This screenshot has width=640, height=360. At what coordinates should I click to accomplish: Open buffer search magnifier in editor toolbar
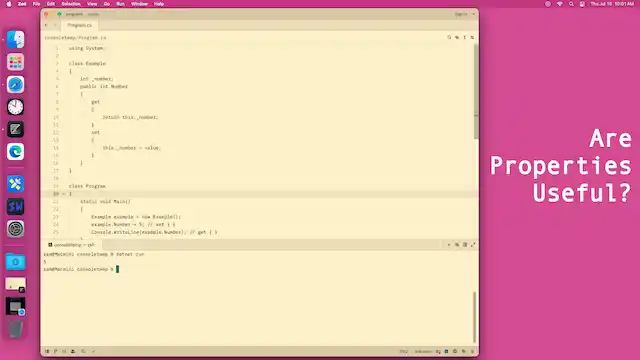click(449, 37)
